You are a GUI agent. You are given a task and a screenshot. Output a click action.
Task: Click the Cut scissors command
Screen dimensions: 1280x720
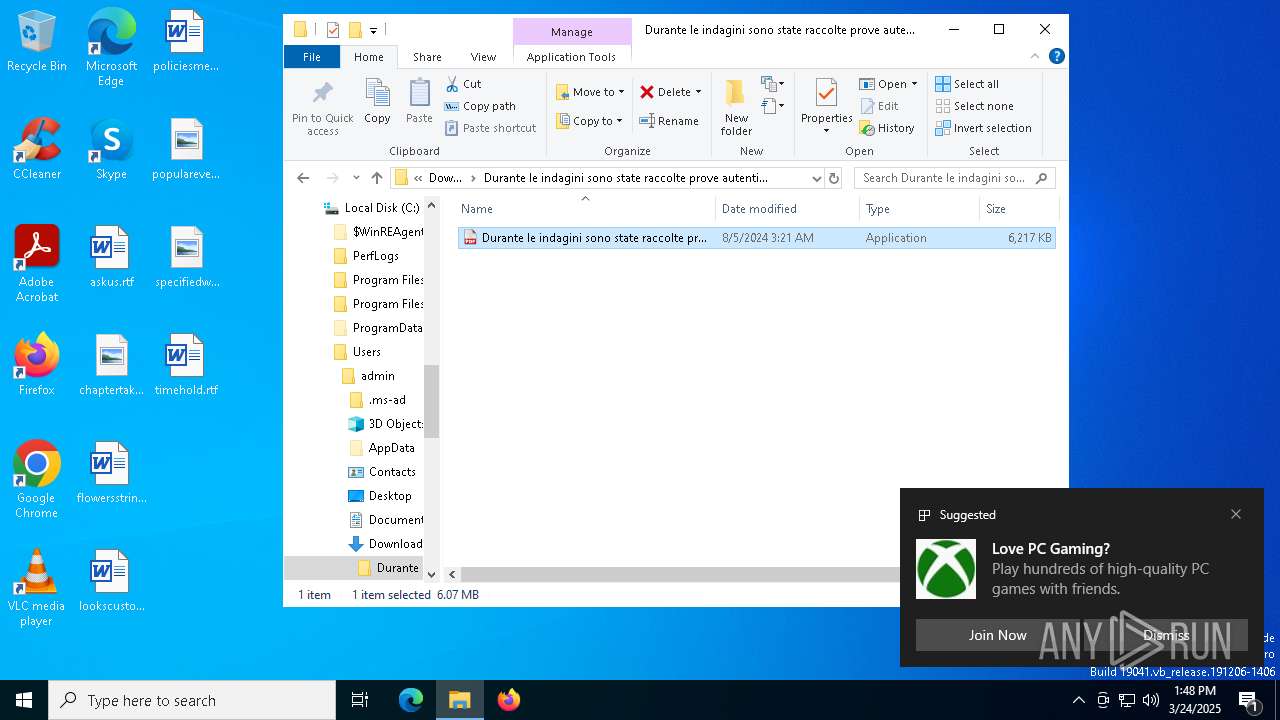coord(463,84)
